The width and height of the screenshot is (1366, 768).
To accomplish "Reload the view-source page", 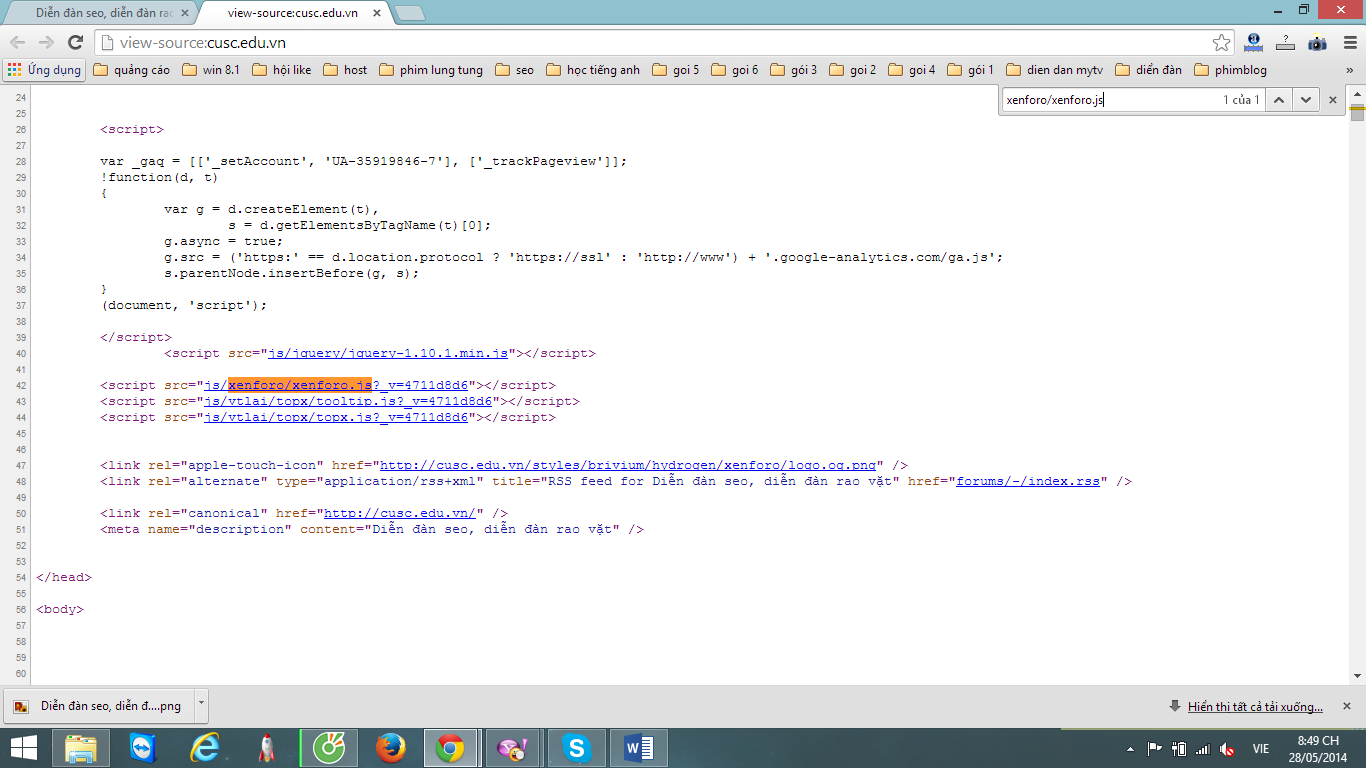I will click(75, 42).
